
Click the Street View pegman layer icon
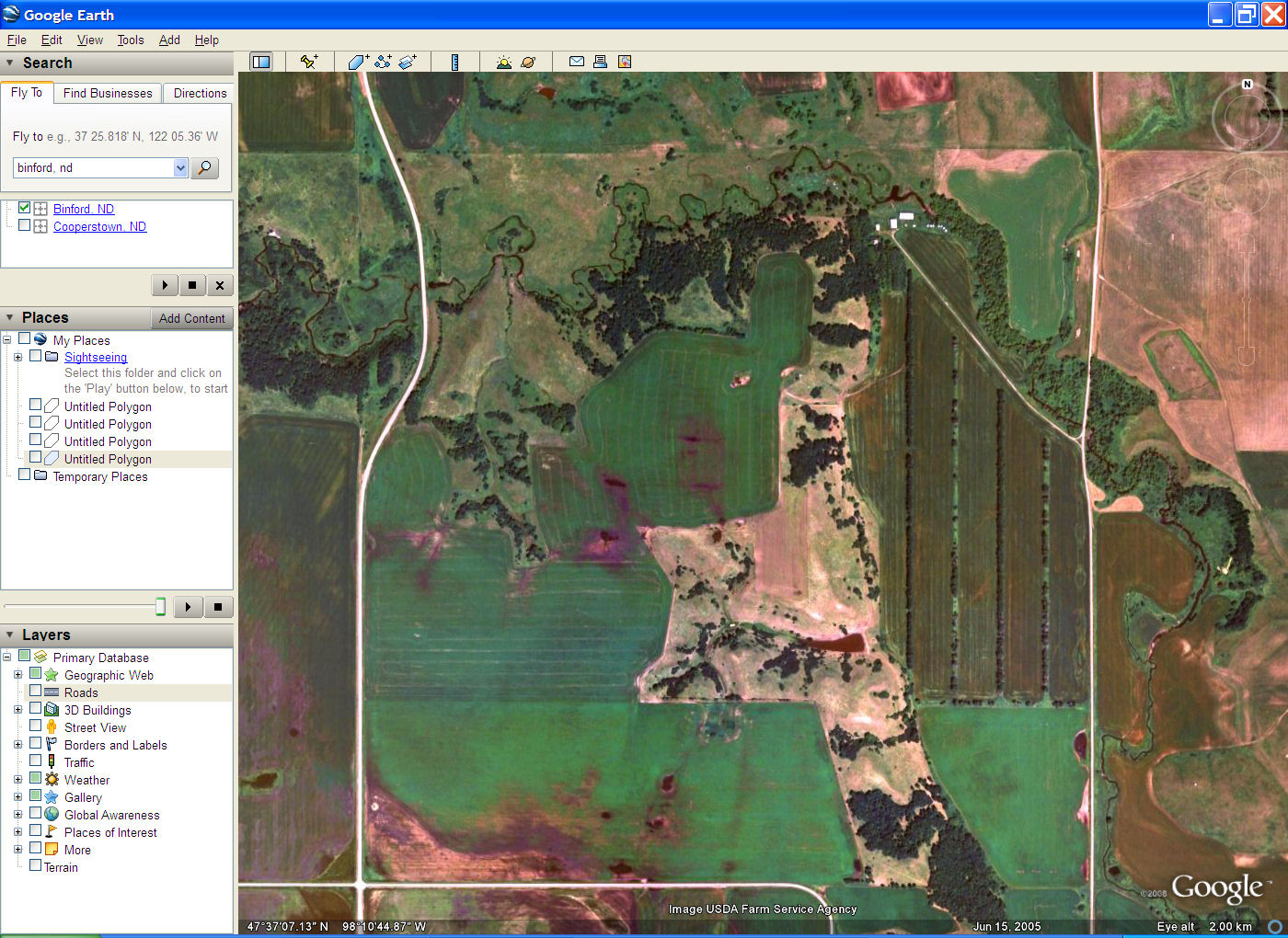tap(52, 726)
